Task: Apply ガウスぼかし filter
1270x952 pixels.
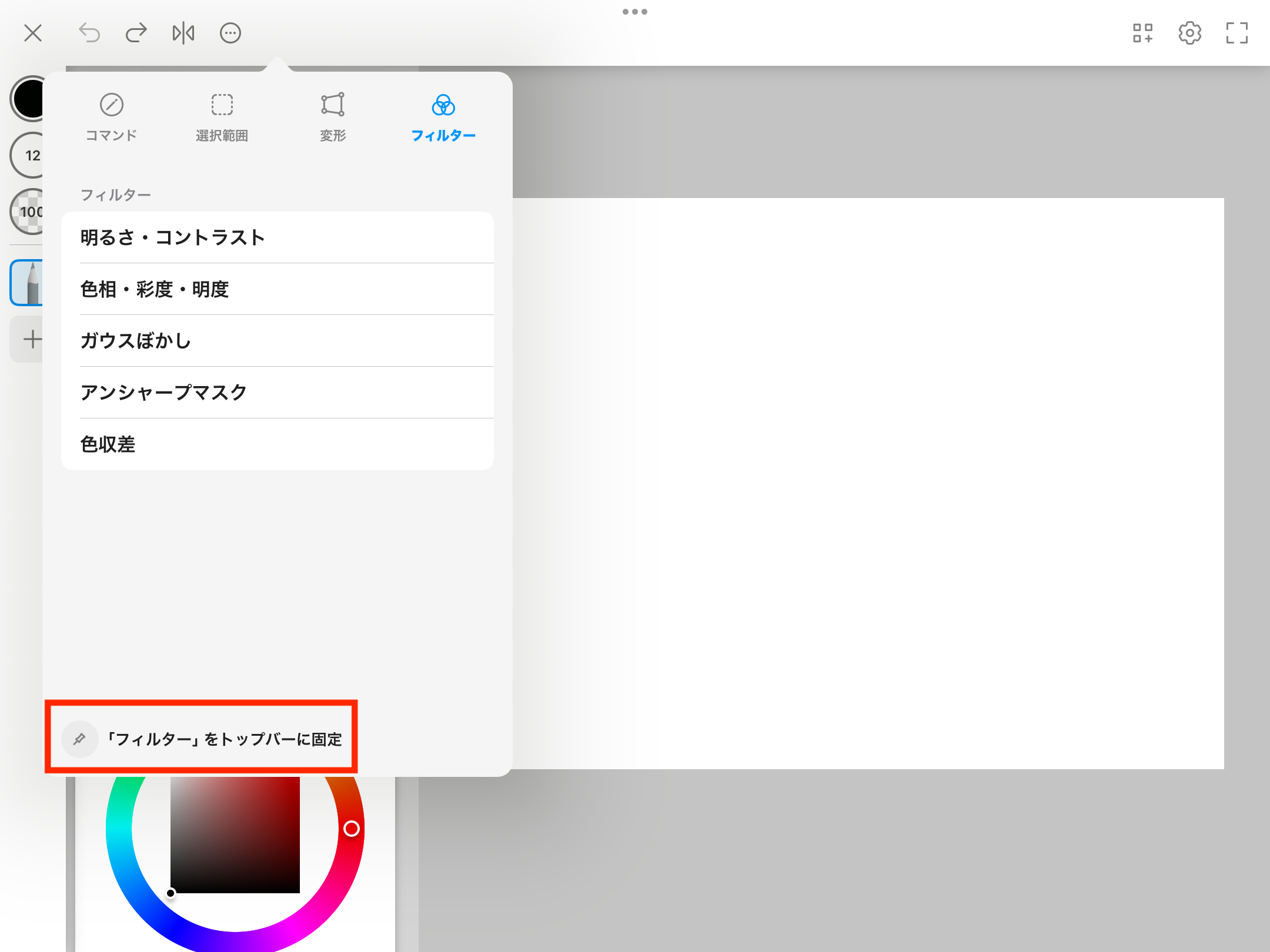Action: pos(278,341)
